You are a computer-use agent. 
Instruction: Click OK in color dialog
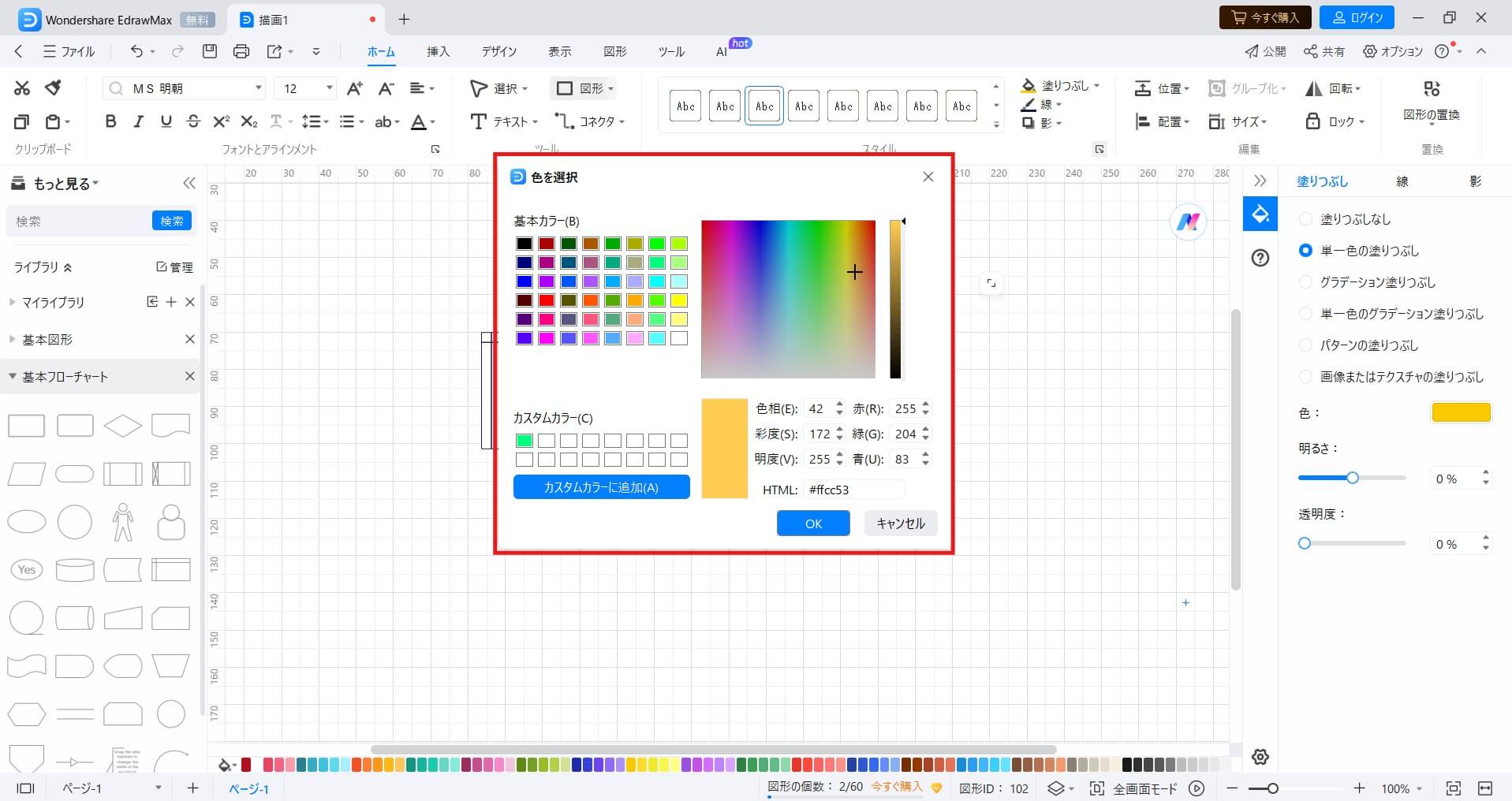coord(813,523)
